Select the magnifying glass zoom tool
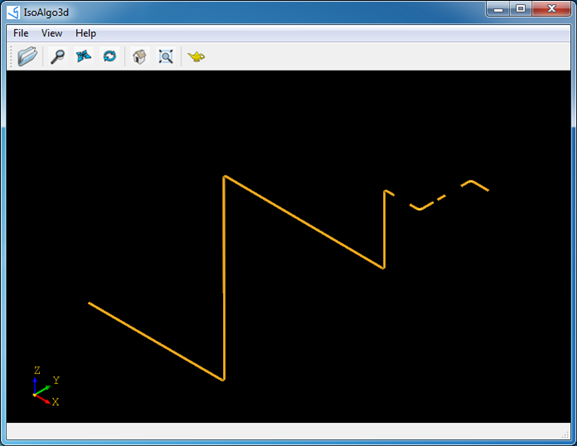Viewport: 577px width, 446px height. [57, 56]
